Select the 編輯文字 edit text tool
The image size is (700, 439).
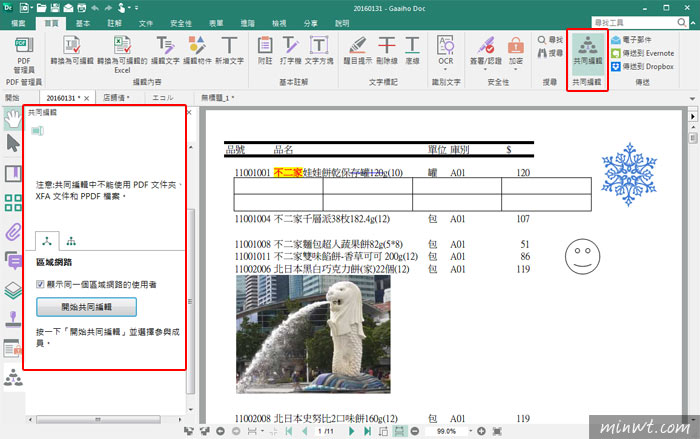165,50
